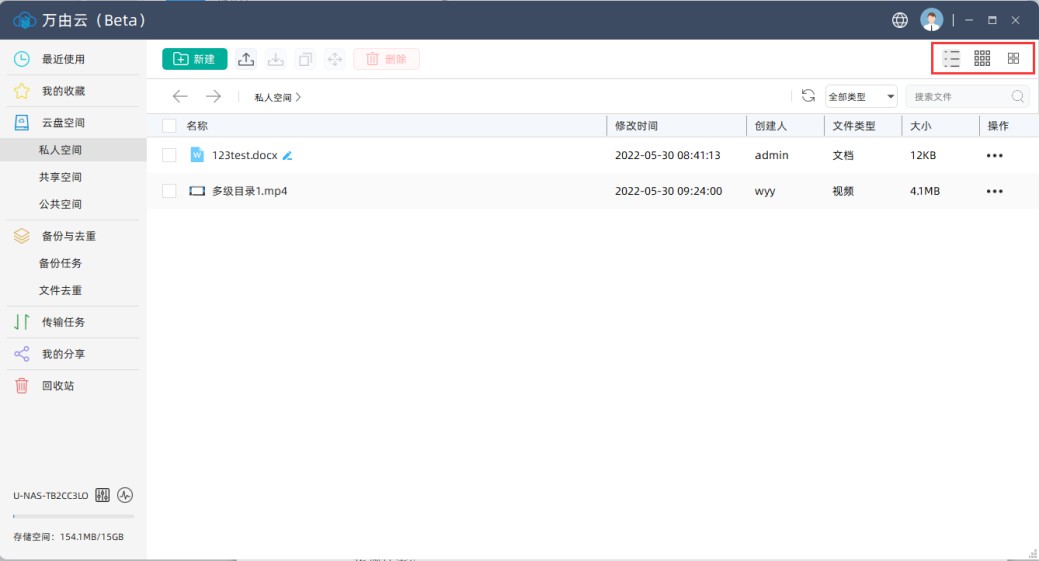Open the more actions menu for 多级目录1.mp4
This screenshot has height=561, width=1039.
tap(994, 191)
